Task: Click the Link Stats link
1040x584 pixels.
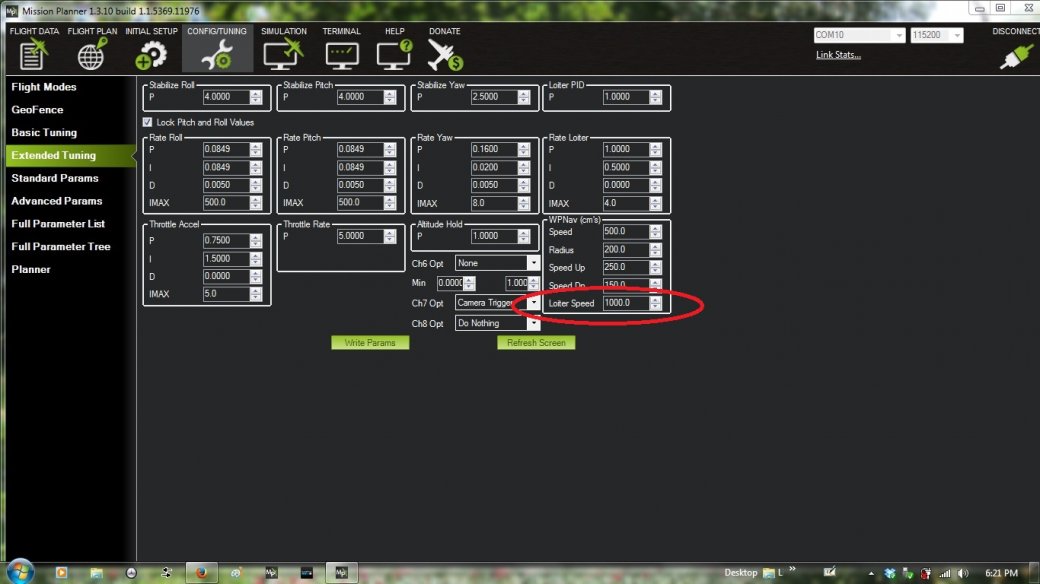Action: [x=838, y=55]
